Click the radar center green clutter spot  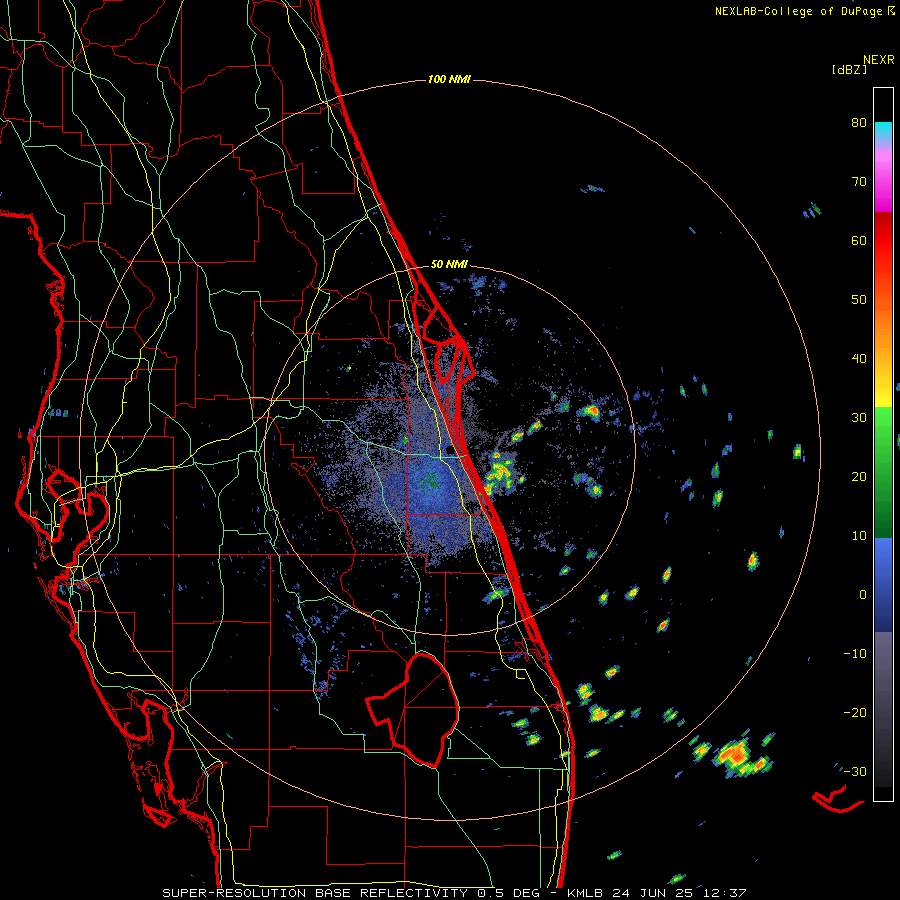[429, 481]
